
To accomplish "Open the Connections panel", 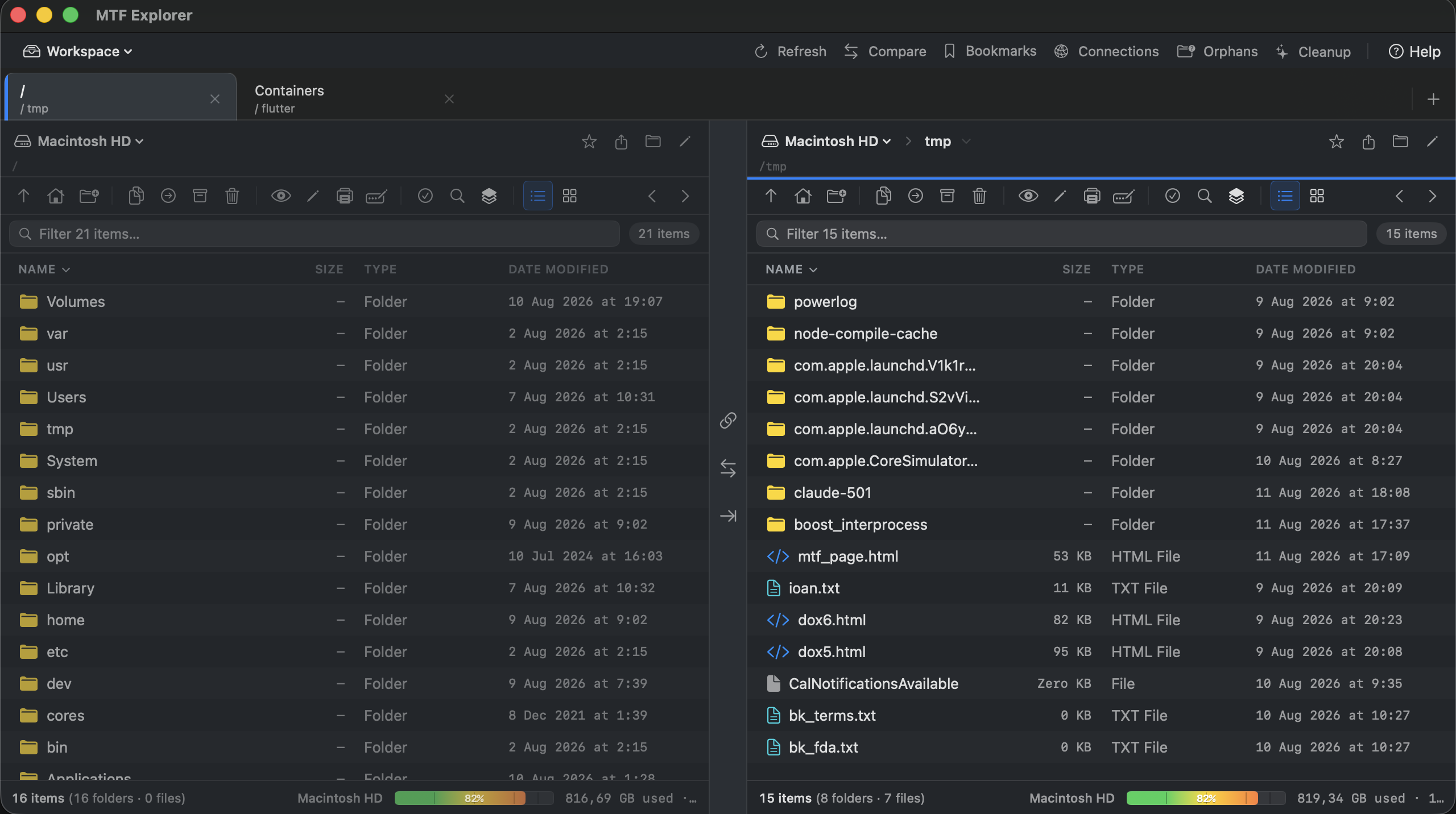I will [1106, 51].
